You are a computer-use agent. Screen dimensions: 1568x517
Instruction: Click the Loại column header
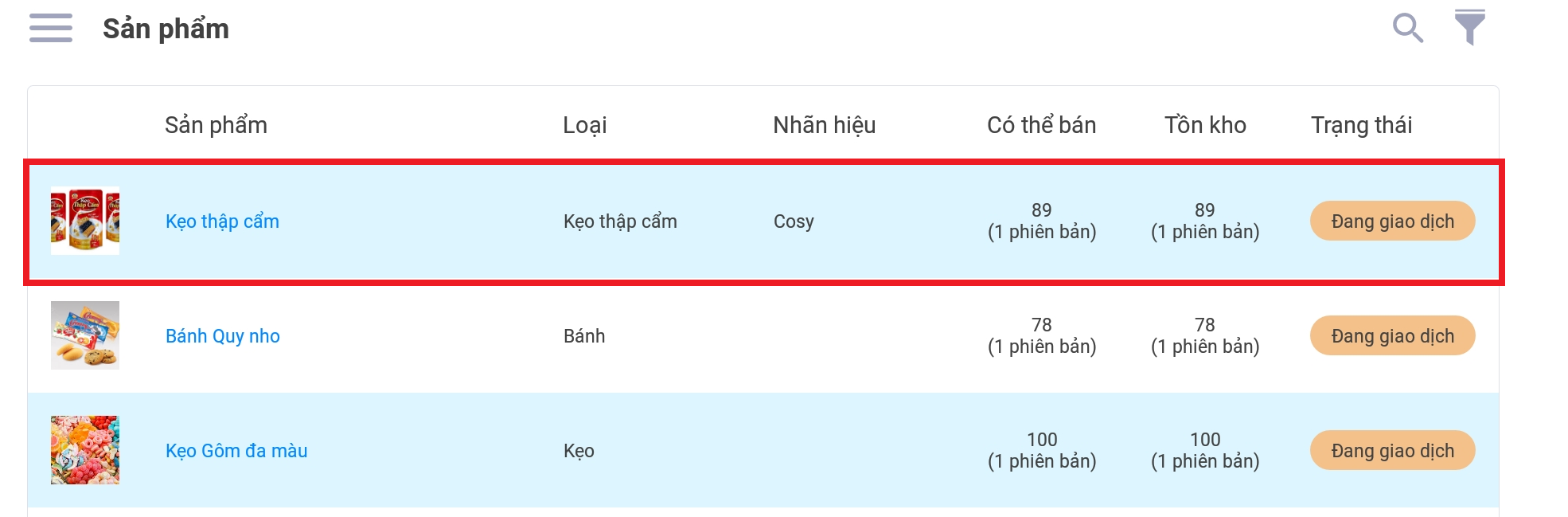pos(584,125)
